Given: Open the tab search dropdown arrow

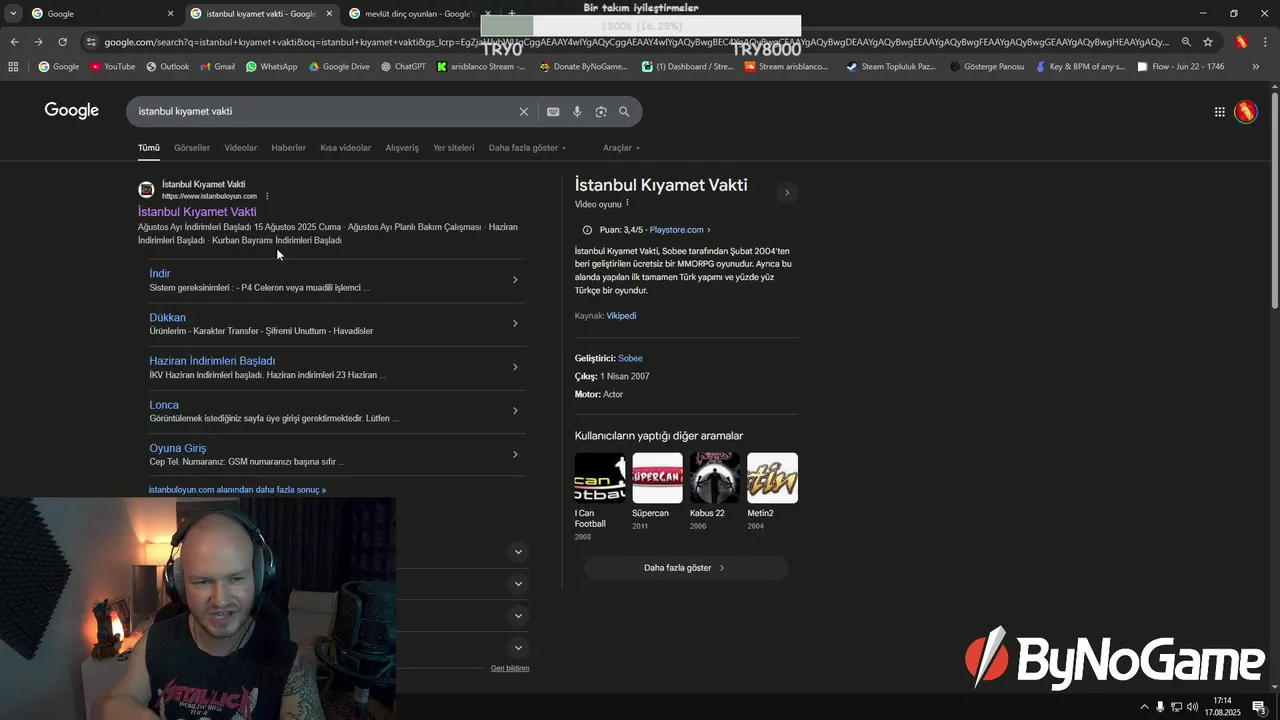Looking at the screenshot, I should point(13,13).
